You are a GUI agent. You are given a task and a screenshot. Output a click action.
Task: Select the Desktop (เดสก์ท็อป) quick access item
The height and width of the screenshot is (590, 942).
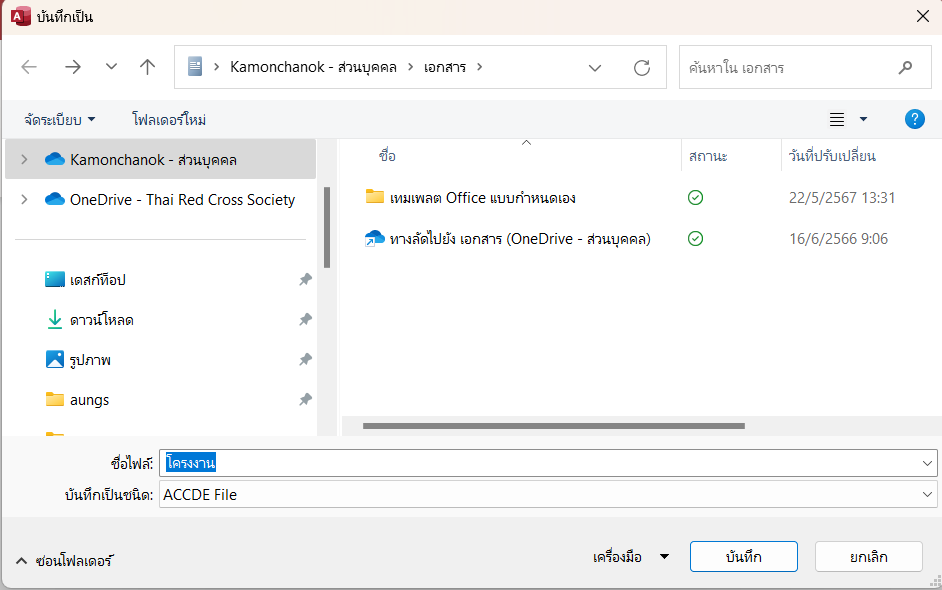[x=97, y=280]
